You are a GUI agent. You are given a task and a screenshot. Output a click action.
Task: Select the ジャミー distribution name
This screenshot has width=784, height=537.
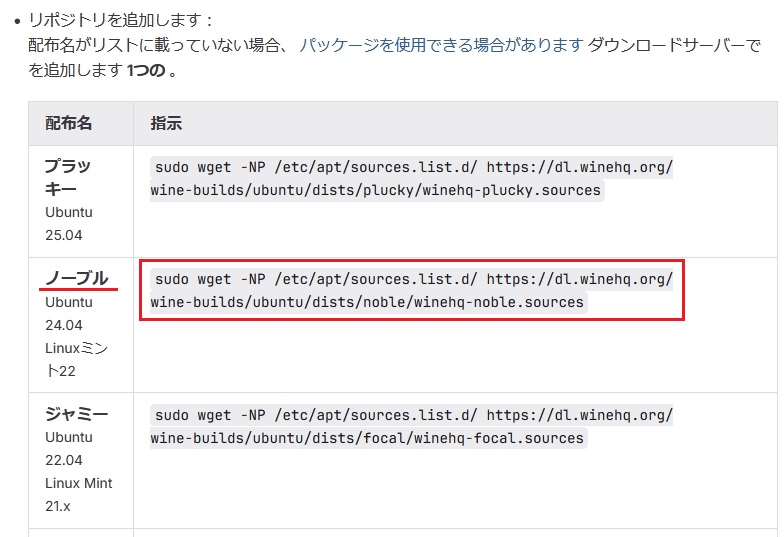pyautogui.click(x=77, y=414)
